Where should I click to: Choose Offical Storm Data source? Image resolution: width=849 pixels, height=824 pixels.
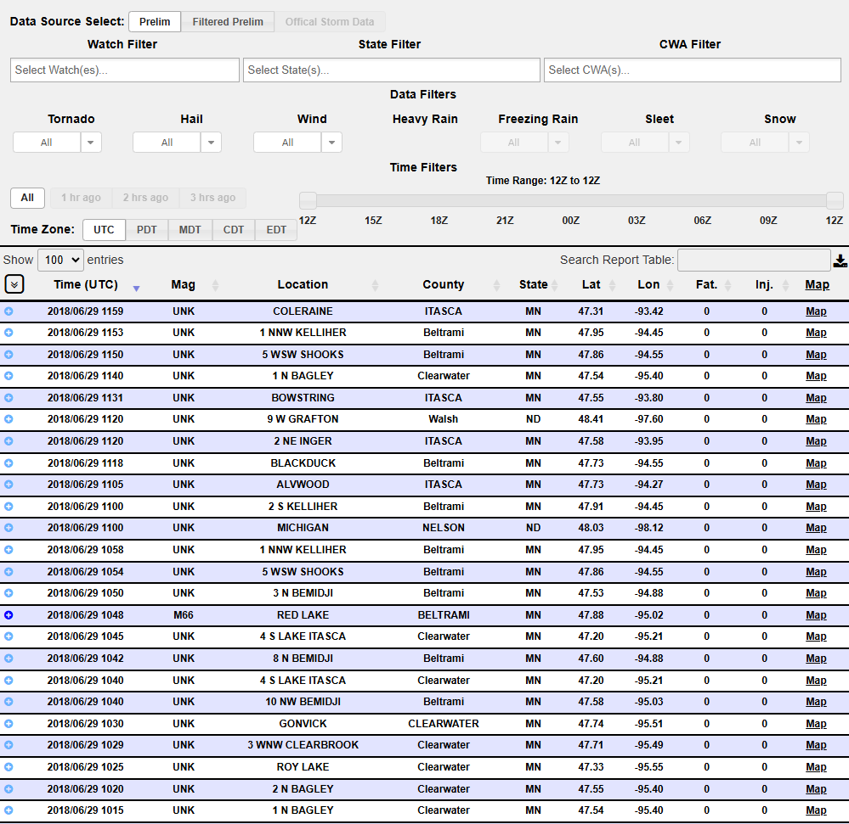(330, 22)
